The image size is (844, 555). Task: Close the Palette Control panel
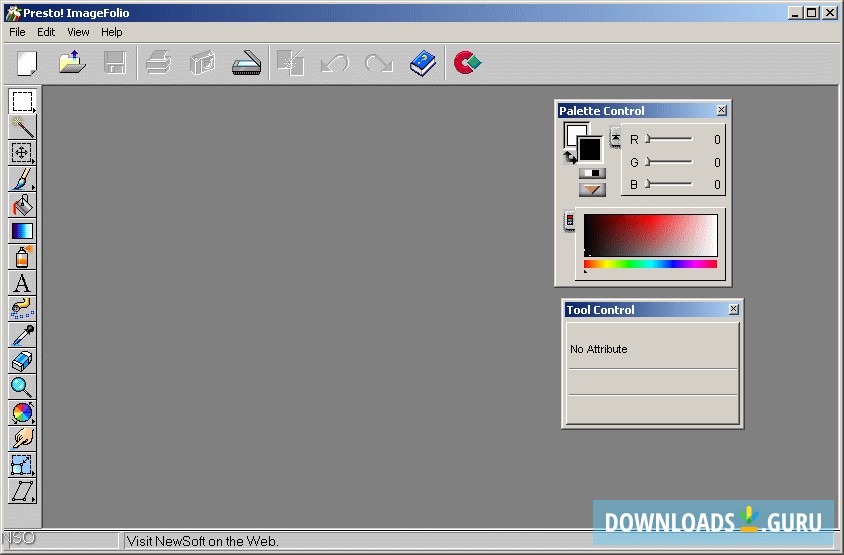click(722, 110)
